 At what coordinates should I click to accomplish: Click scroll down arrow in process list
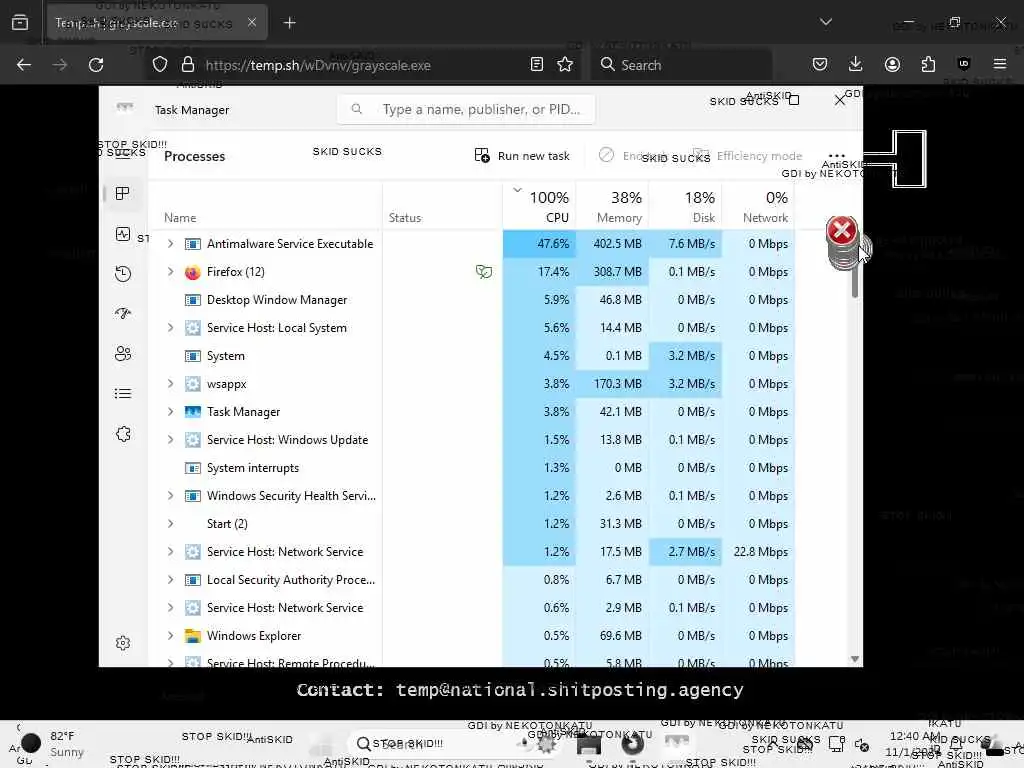click(x=855, y=659)
